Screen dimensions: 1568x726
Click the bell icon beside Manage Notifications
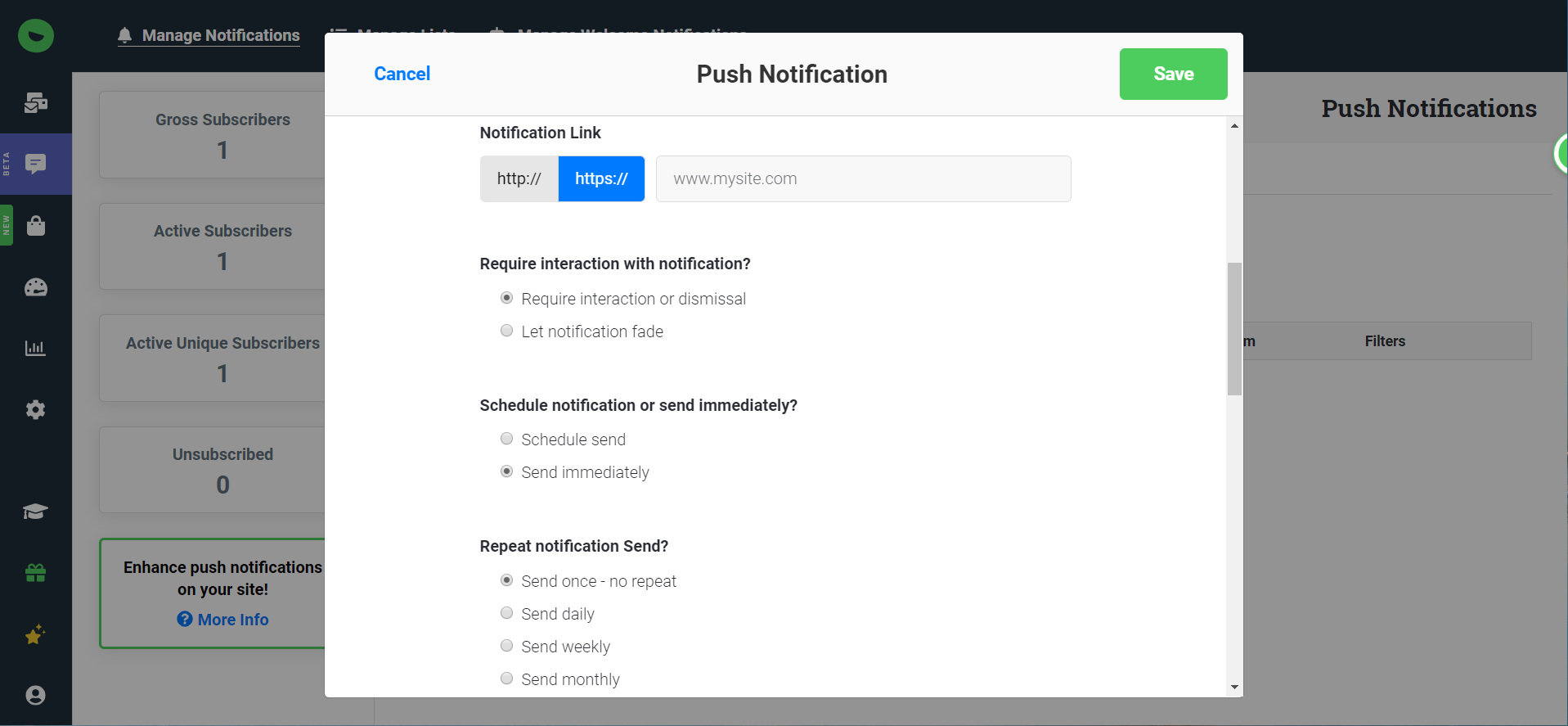pos(124,35)
